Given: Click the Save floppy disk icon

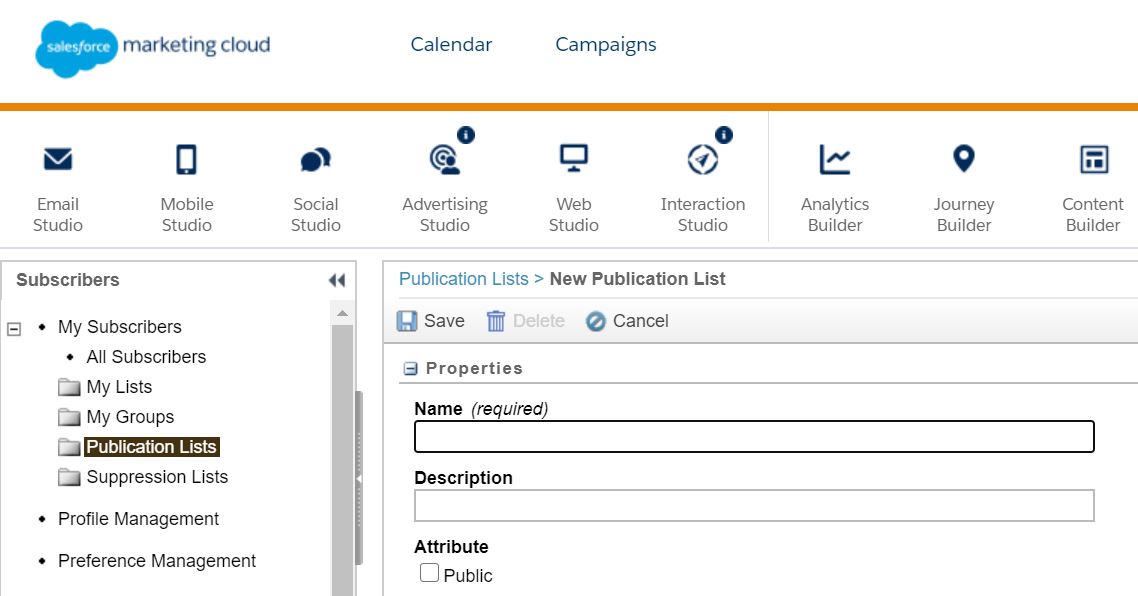Looking at the screenshot, I should 407,321.
